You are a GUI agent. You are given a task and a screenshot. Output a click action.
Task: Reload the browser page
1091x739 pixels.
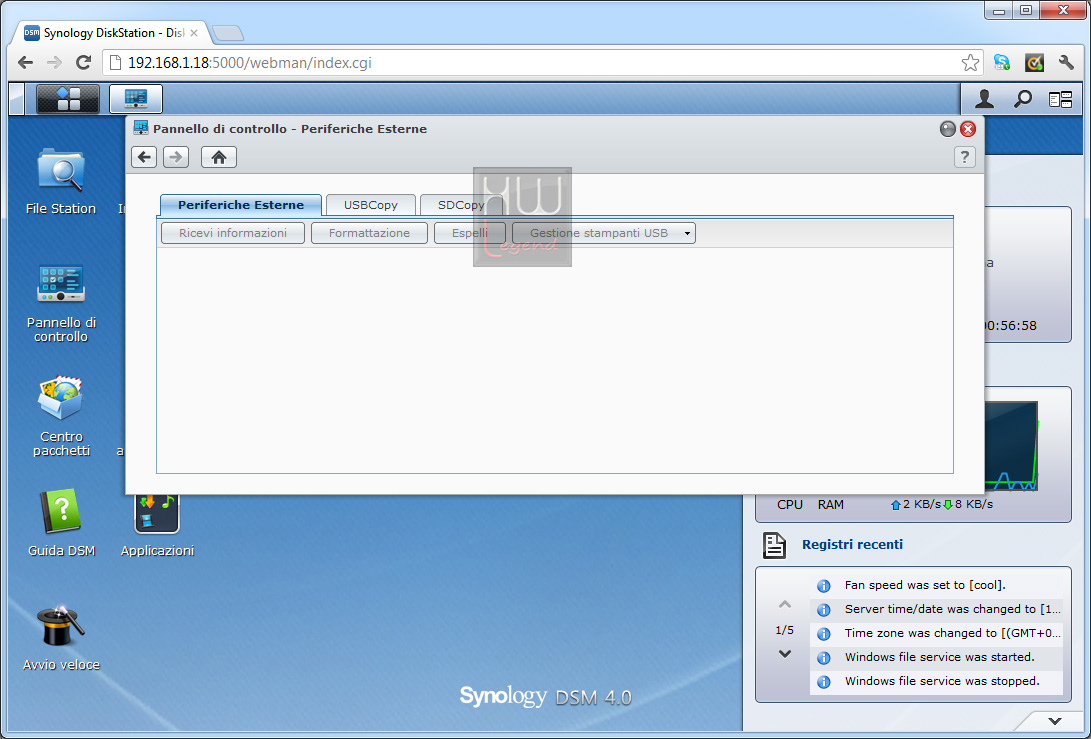(83, 63)
